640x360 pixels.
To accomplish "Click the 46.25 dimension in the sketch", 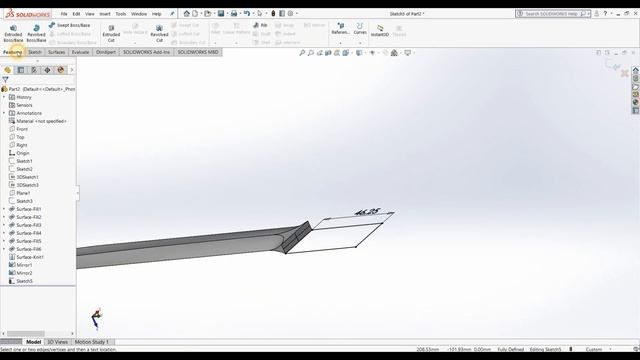I will [x=368, y=212].
